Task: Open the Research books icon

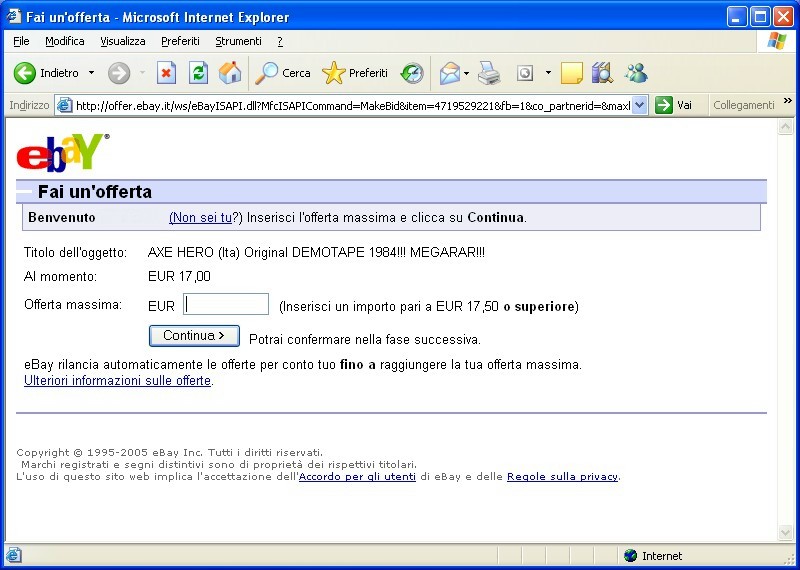Action: click(x=603, y=73)
